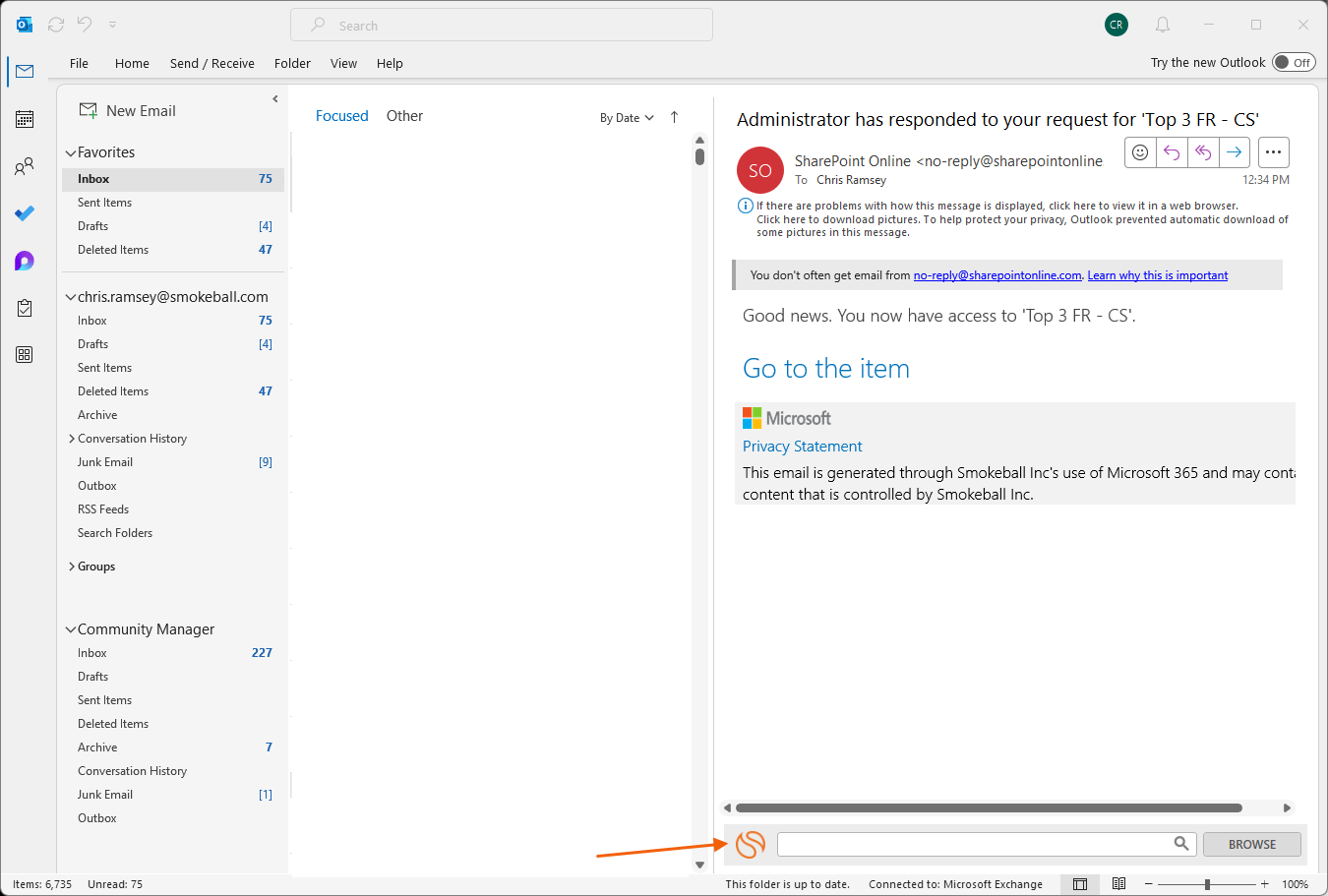Minimize the folder pane with the chevron
Image resolution: width=1328 pixels, height=896 pixels.
(x=275, y=98)
